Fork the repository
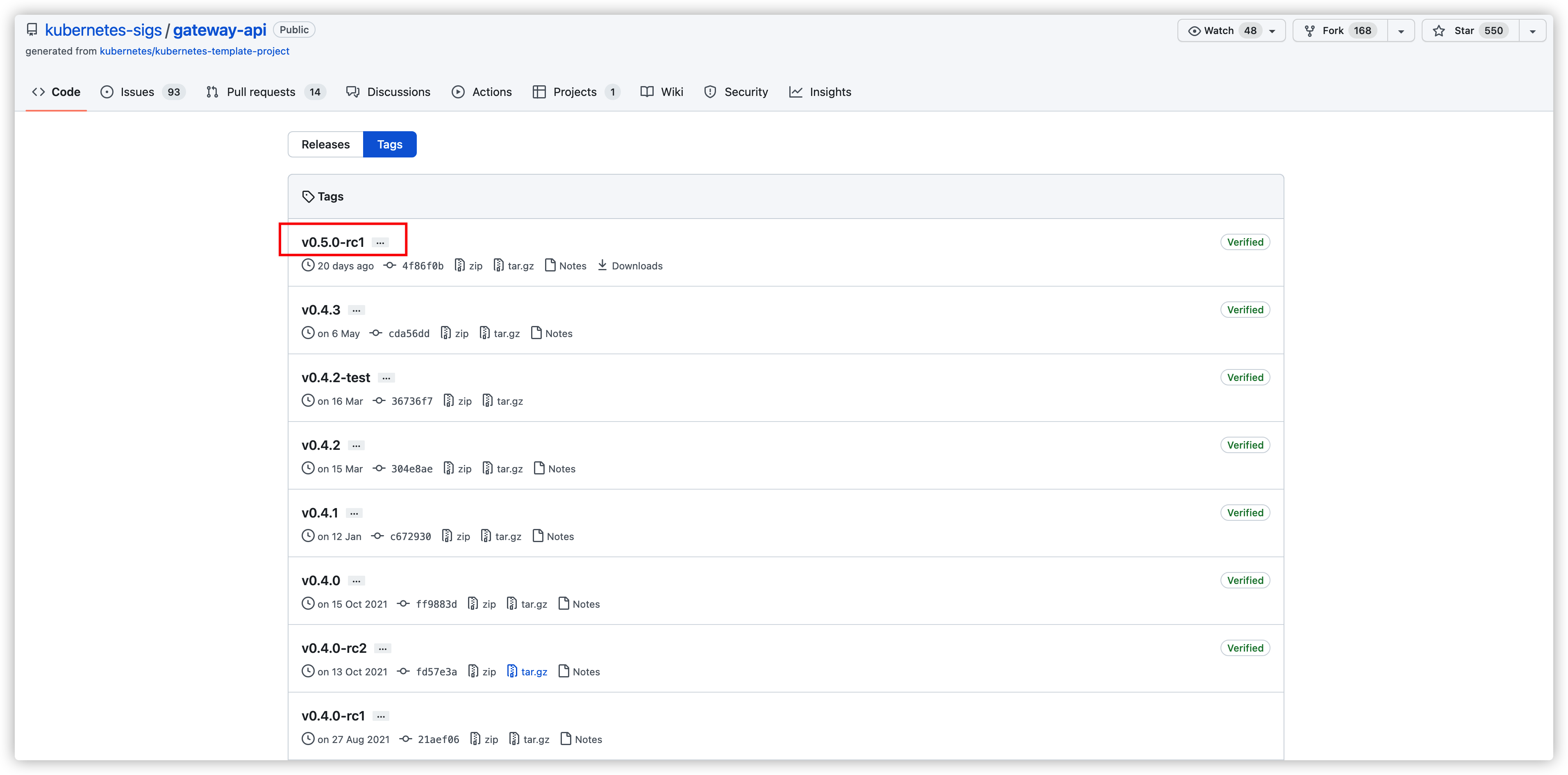The height and width of the screenshot is (775, 1568). click(1340, 30)
